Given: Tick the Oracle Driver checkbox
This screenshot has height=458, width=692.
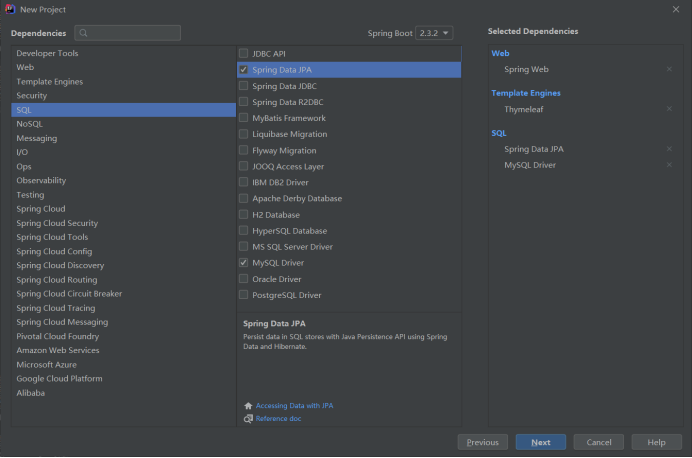Looking at the screenshot, I should pos(243,279).
